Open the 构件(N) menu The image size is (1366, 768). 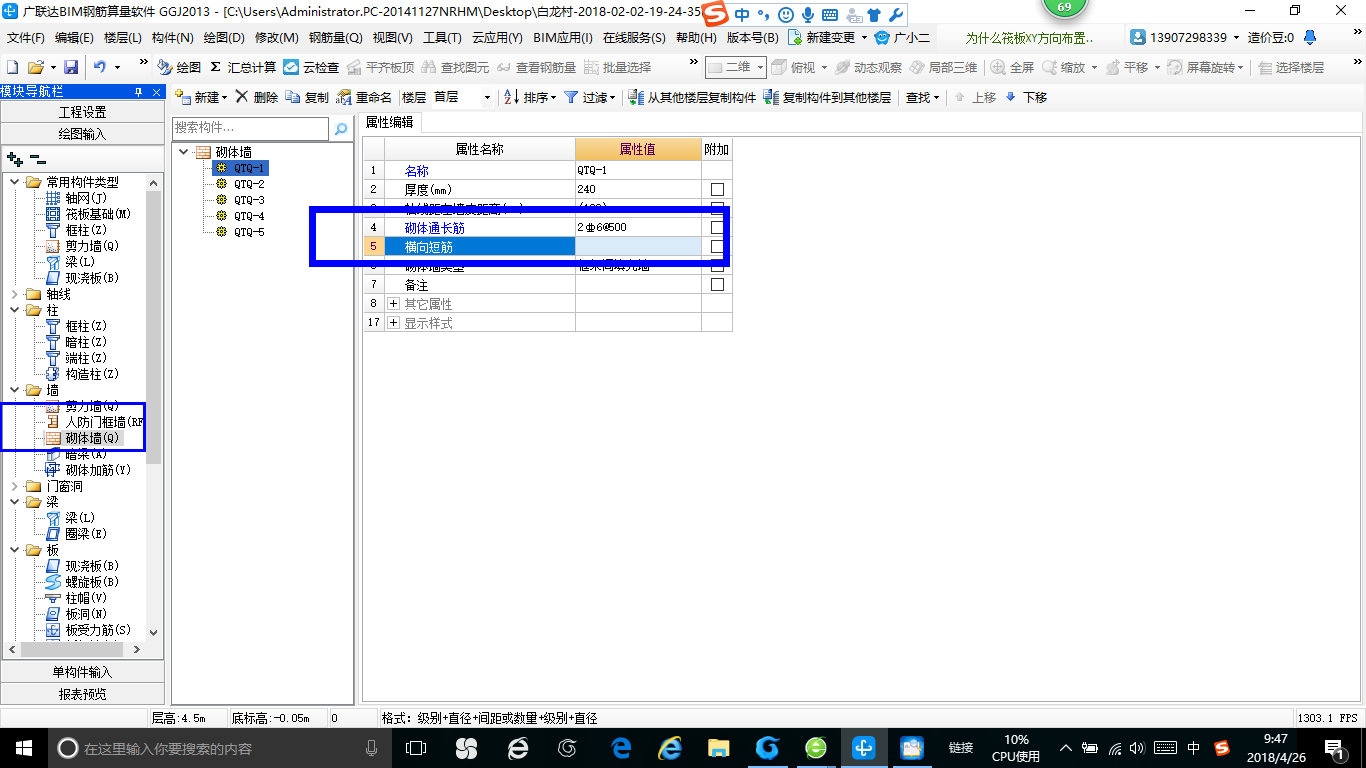click(172, 38)
